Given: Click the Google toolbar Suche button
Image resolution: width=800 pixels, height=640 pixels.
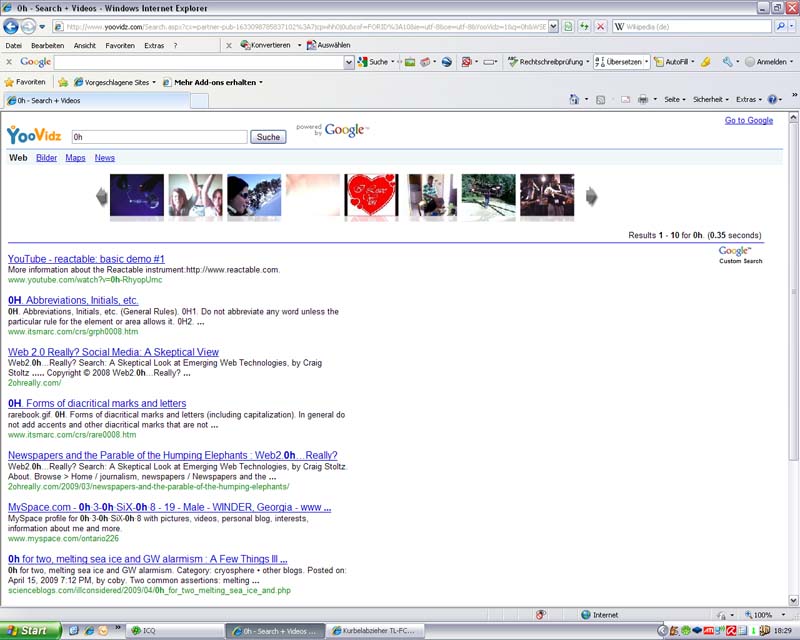Looking at the screenshot, I should (373, 62).
